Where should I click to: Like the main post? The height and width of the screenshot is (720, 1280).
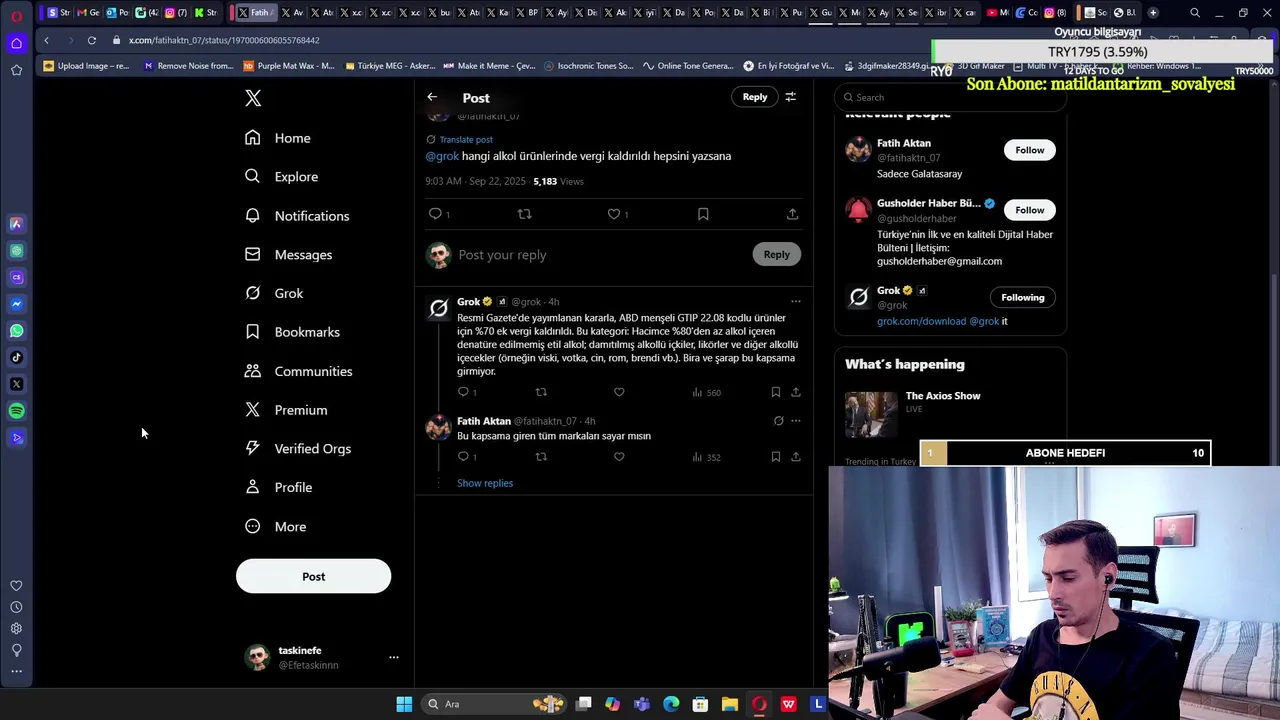click(x=614, y=214)
